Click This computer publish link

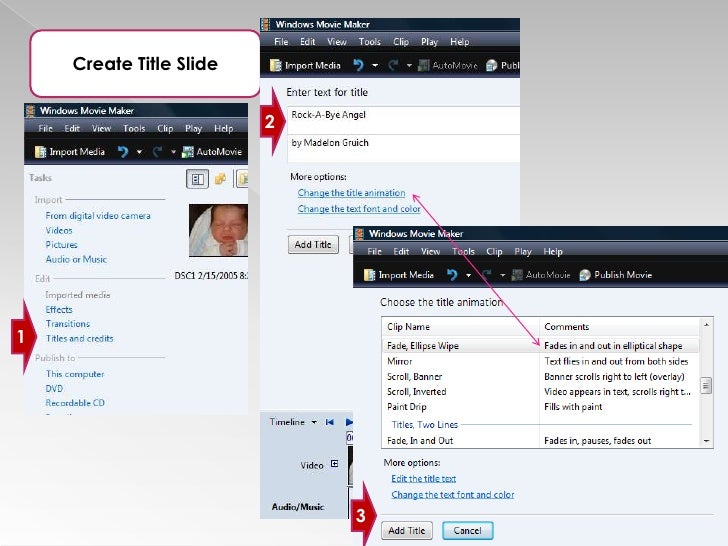[x=75, y=374]
